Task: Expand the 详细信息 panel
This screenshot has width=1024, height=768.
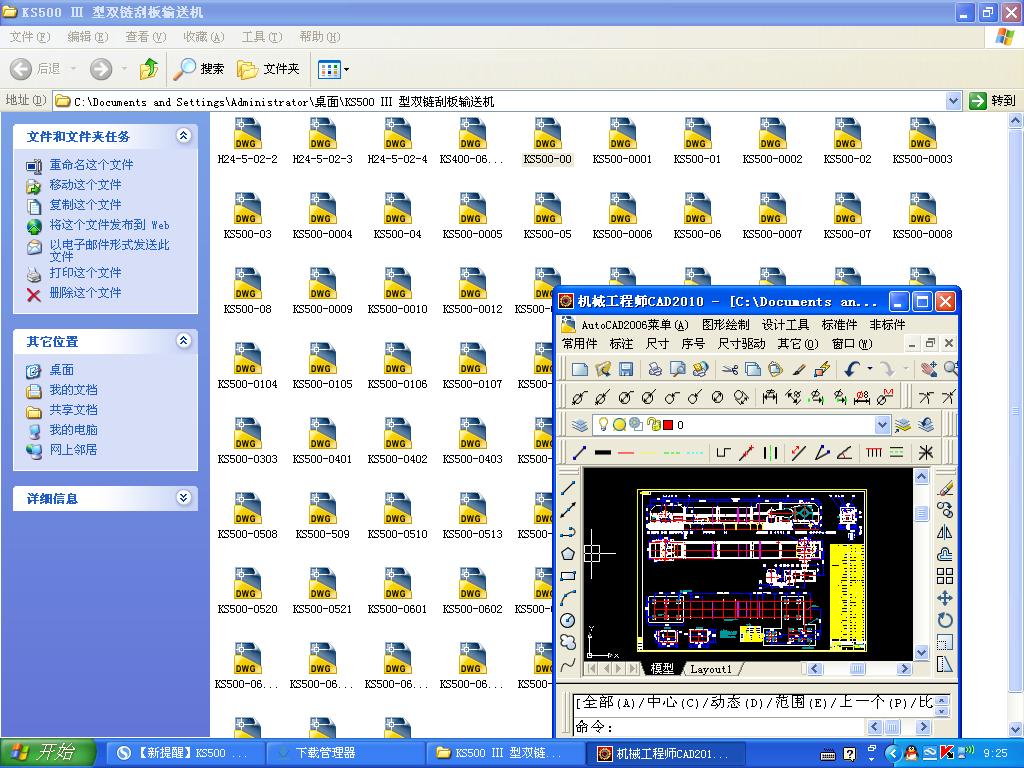Action: click(x=183, y=498)
